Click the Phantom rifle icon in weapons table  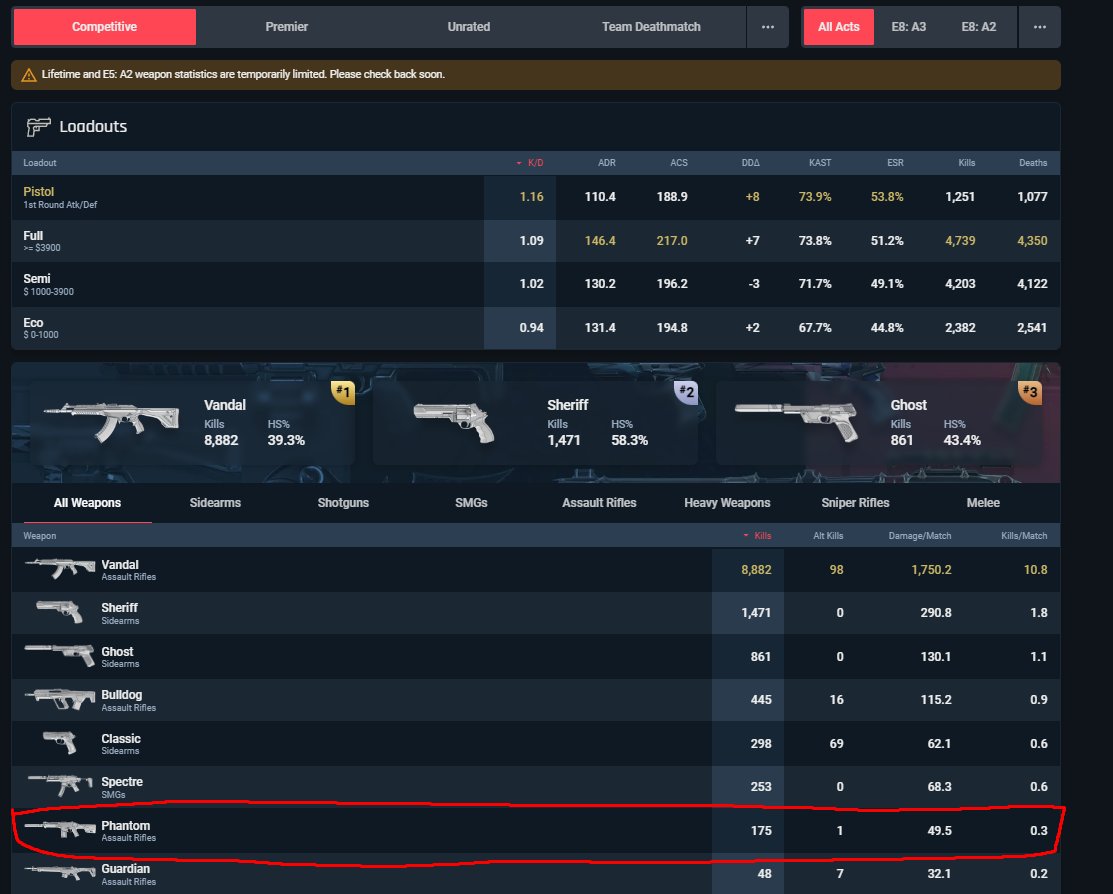click(60, 829)
